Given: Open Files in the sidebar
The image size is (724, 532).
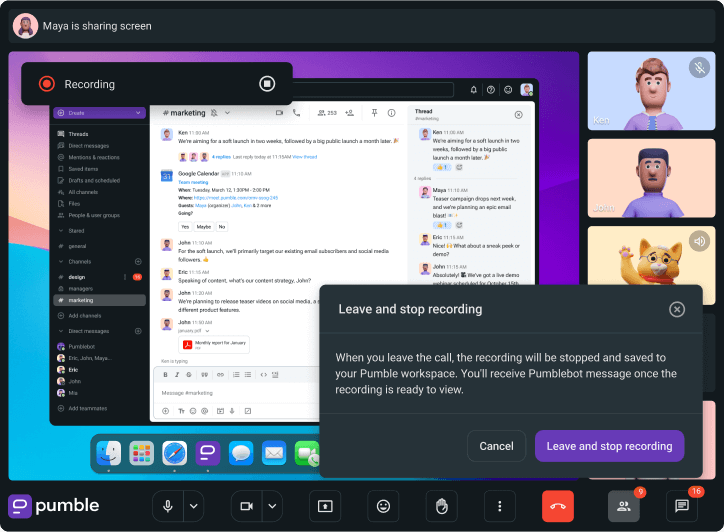Looking at the screenshot, I should tap(74, 204).
